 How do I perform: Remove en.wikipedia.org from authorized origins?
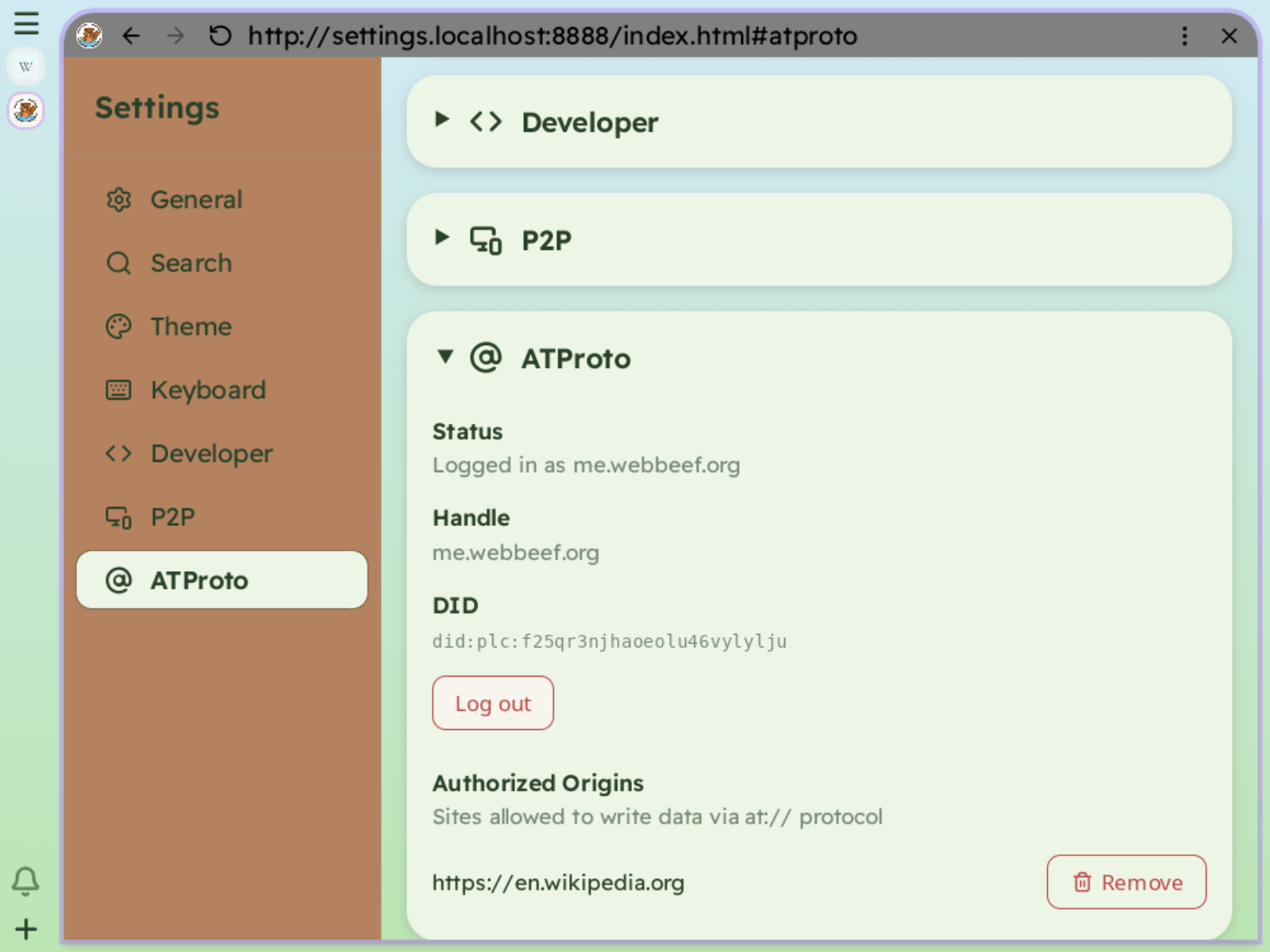coord(1126,882)
